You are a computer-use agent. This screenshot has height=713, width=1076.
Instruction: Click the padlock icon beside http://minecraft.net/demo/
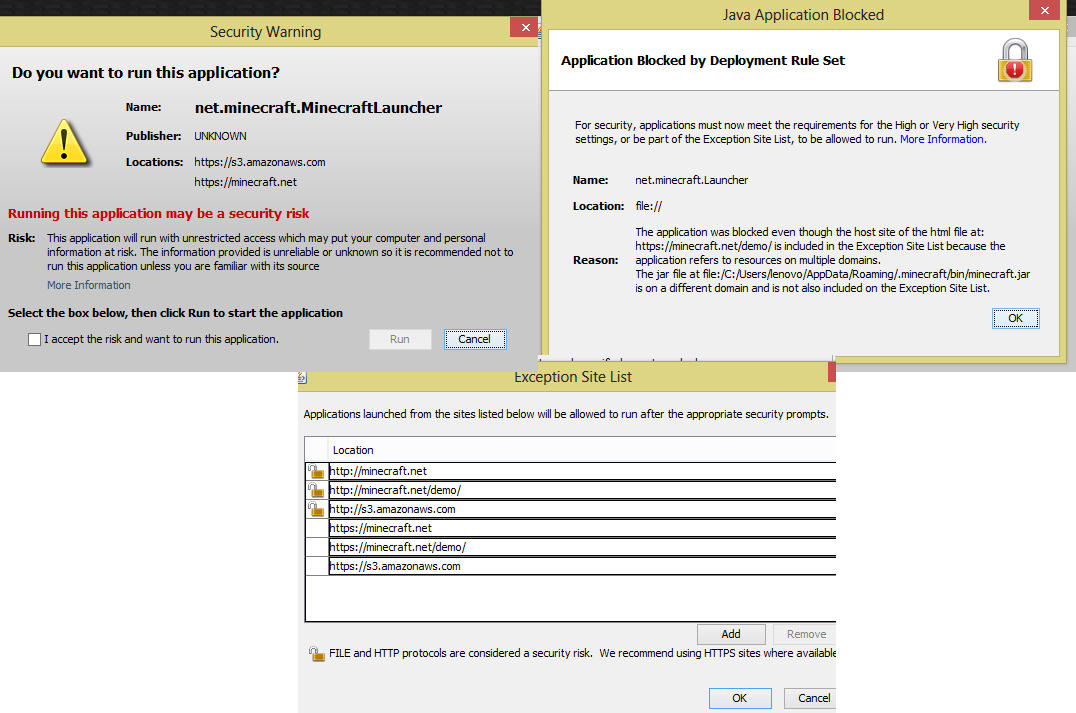[316, 490]
